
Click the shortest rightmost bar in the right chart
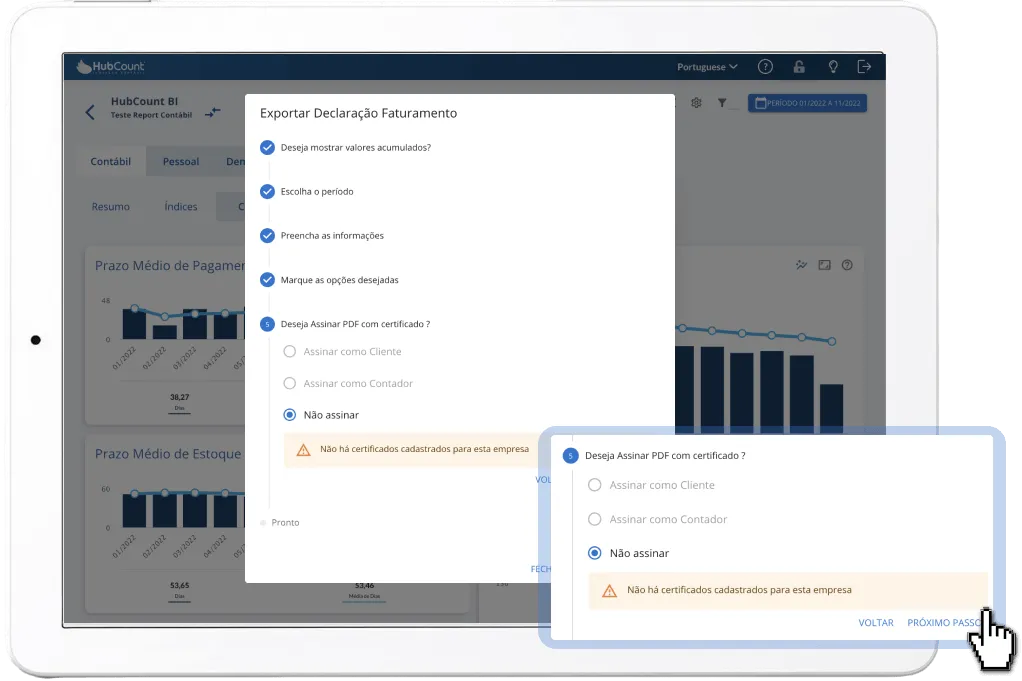point(832,409)
